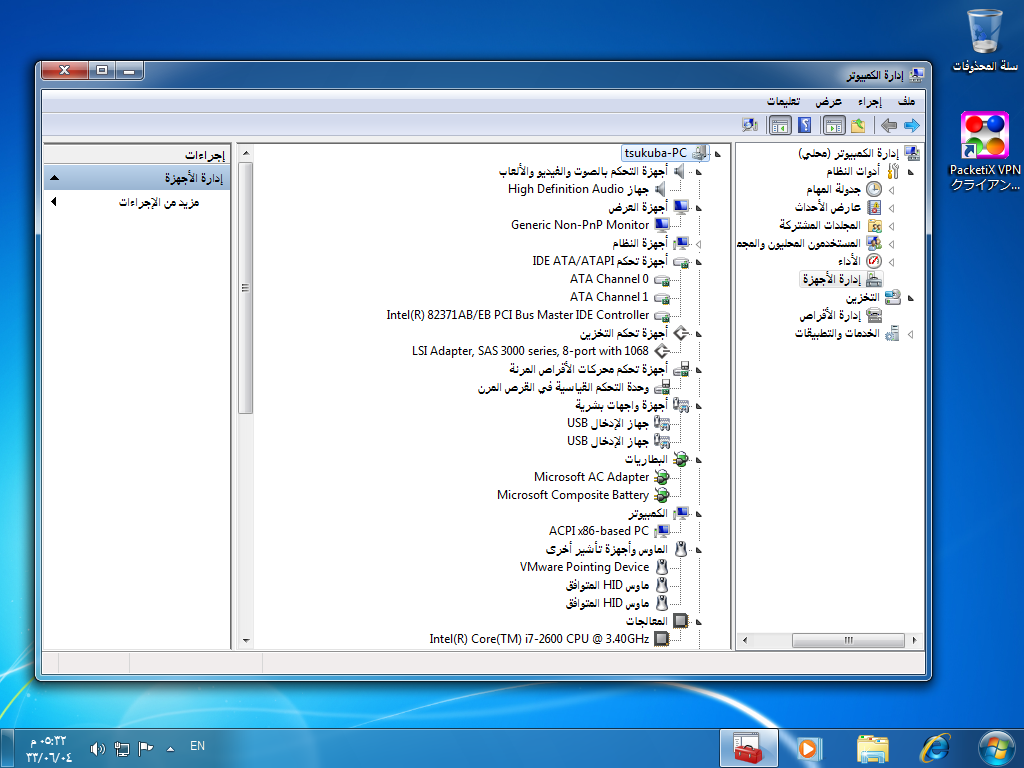1024x768 pixels.
Task: Click the blue right-pointing navigation arrow in the toolbar
Action: (912, 125)
